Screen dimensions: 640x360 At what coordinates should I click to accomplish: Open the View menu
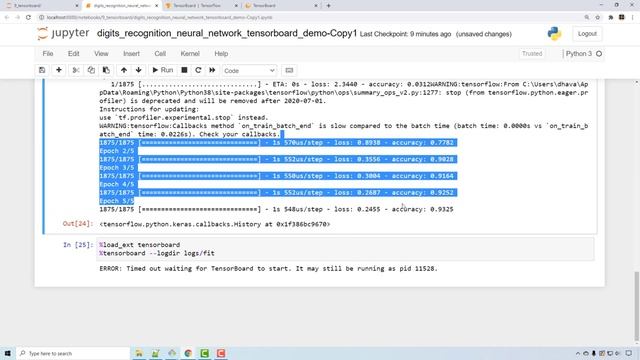point(101,54)
